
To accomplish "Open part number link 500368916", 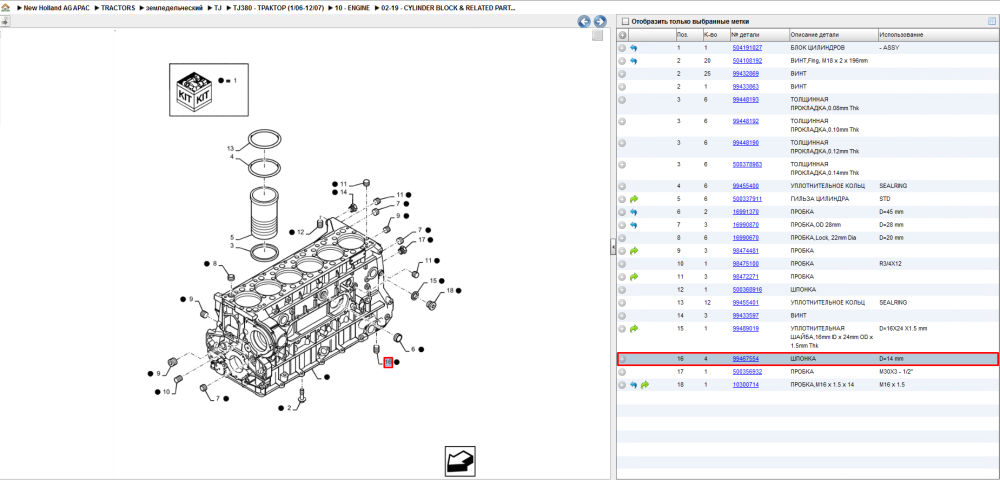I will pos(747,289).
